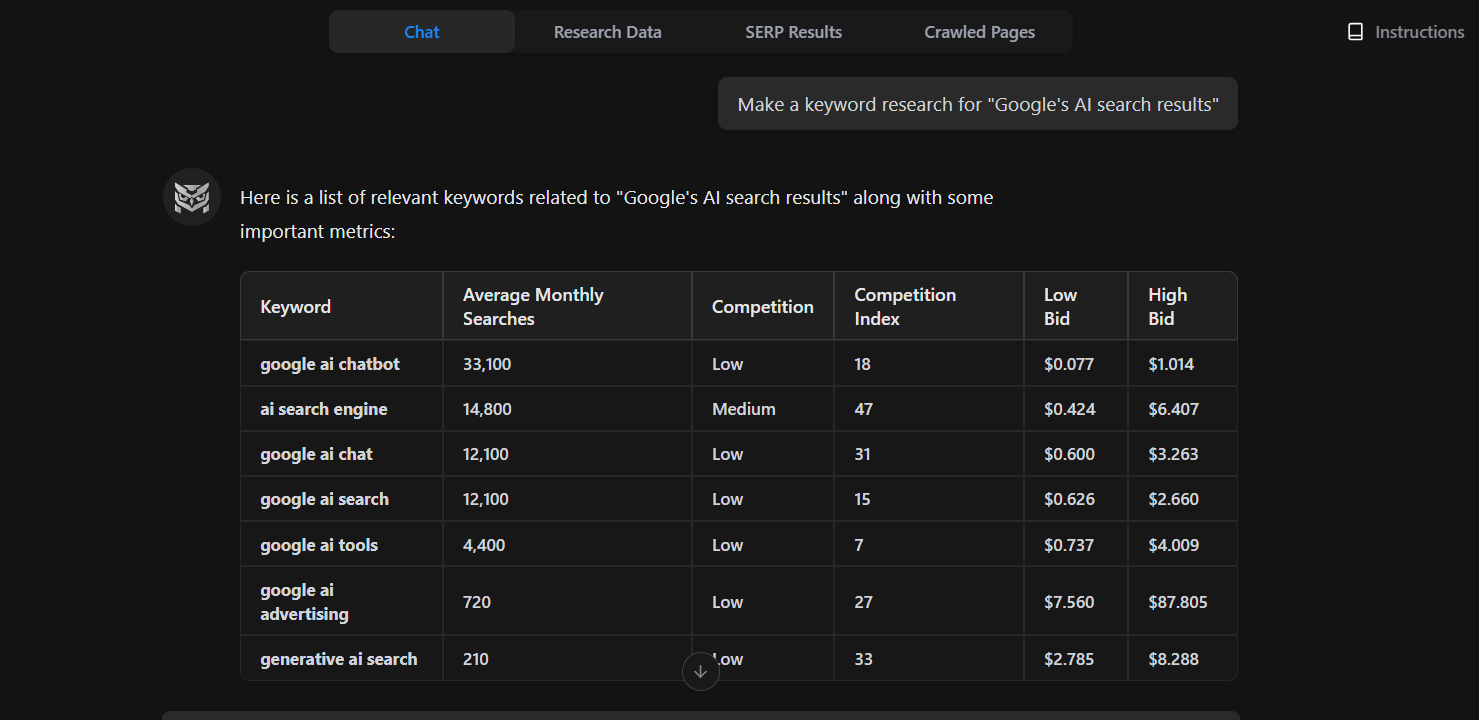Screen dimensions: 1479x720
Task: Sort by the Average Monthly Searches column
Action: click(532, 305)
